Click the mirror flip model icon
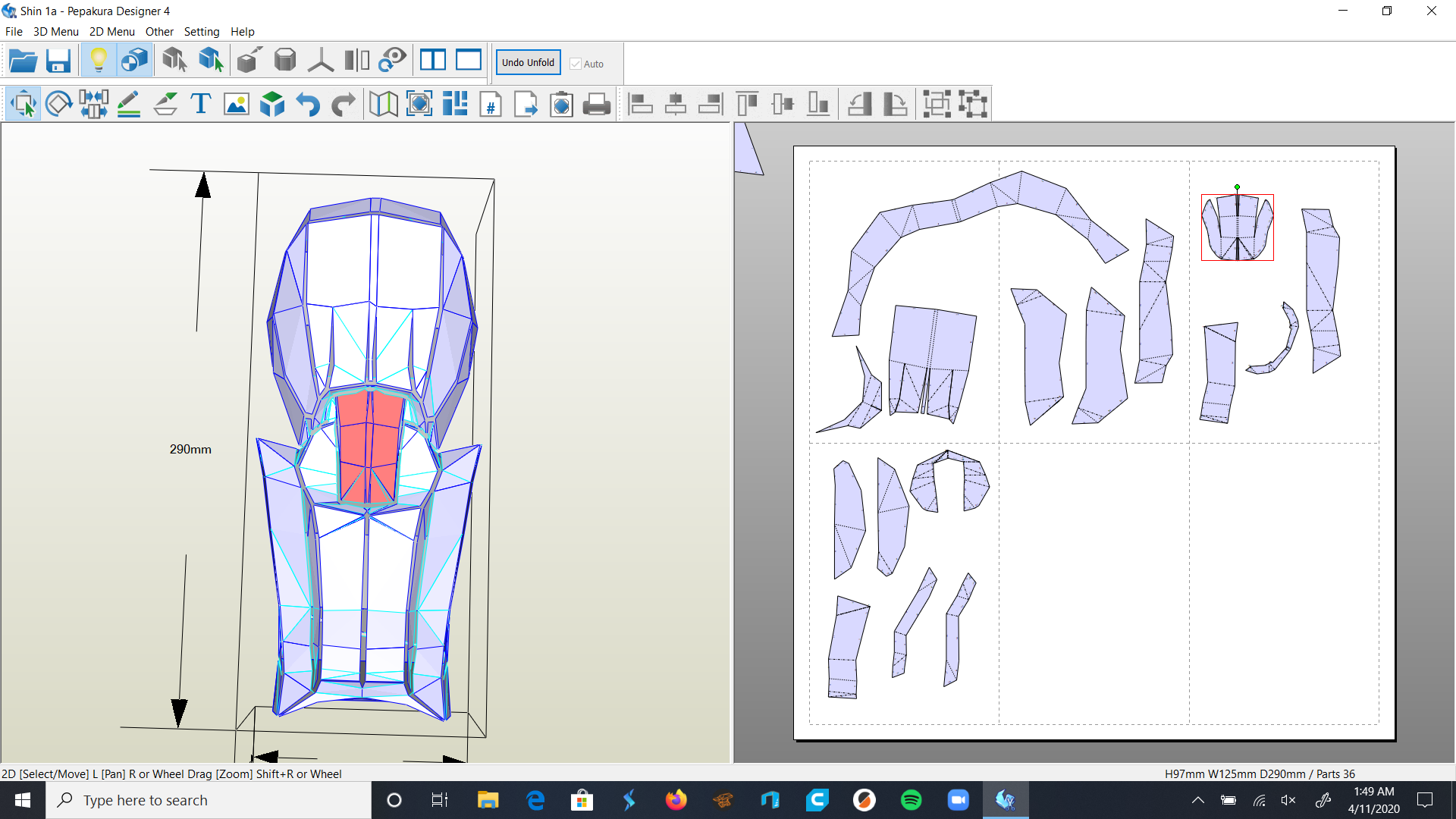Image resolution: width=1456 pixels, height=819 pixels. [x=356, y=61]
